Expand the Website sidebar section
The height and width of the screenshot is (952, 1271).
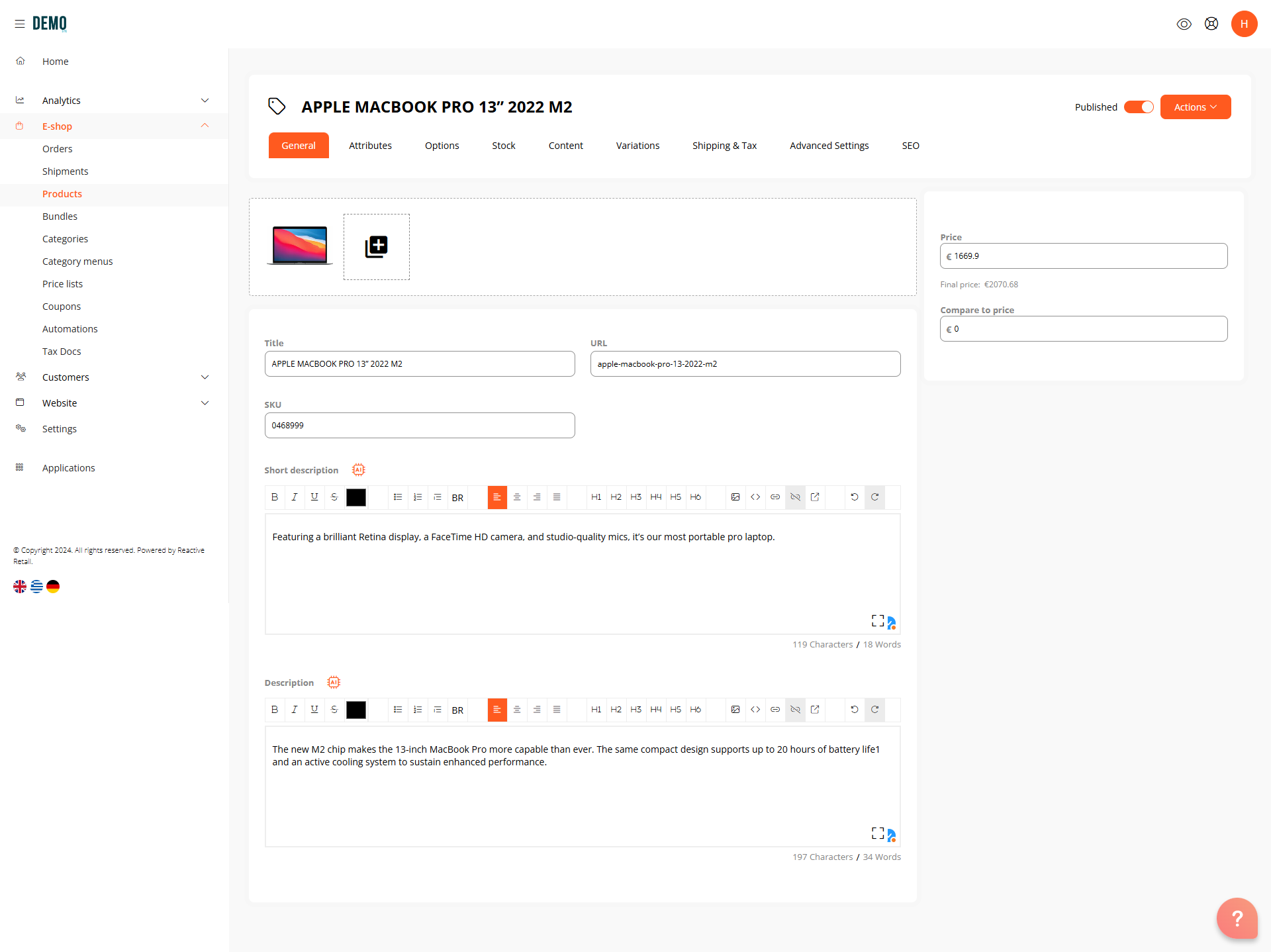pos(114,403)
